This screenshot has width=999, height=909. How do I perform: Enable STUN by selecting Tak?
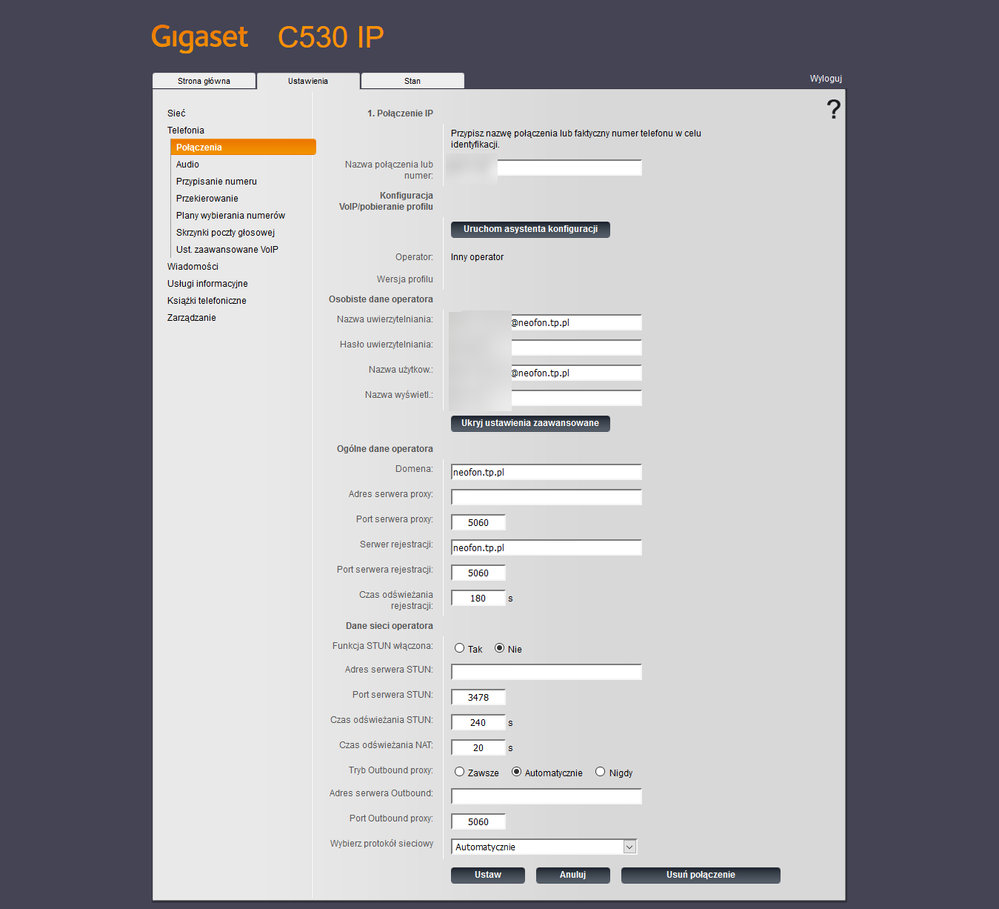coord(458,647)
